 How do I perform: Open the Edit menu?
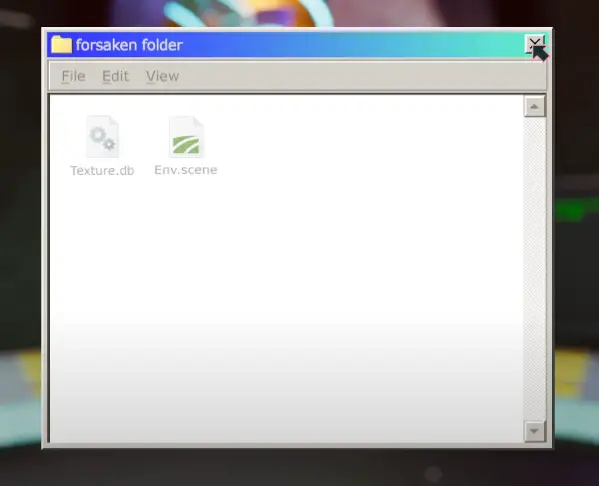[x=115, y=76]
